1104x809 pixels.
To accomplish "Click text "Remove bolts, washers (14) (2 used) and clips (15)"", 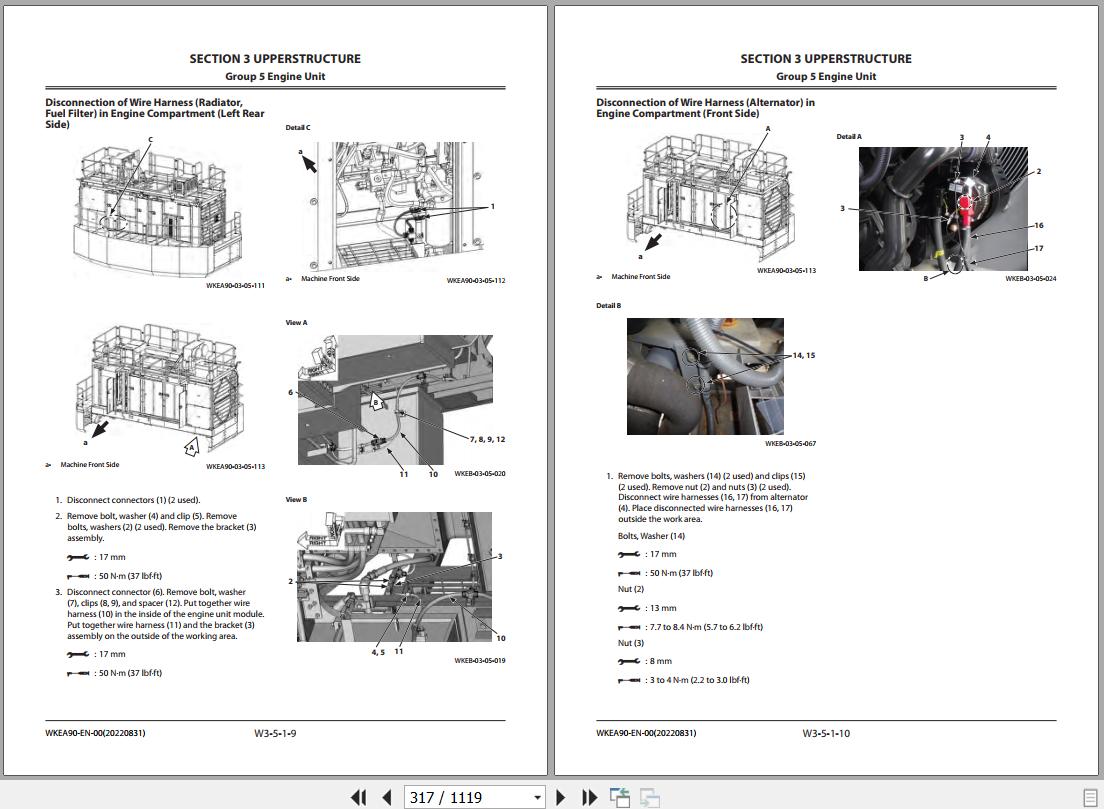I will [x=712, y=476].
